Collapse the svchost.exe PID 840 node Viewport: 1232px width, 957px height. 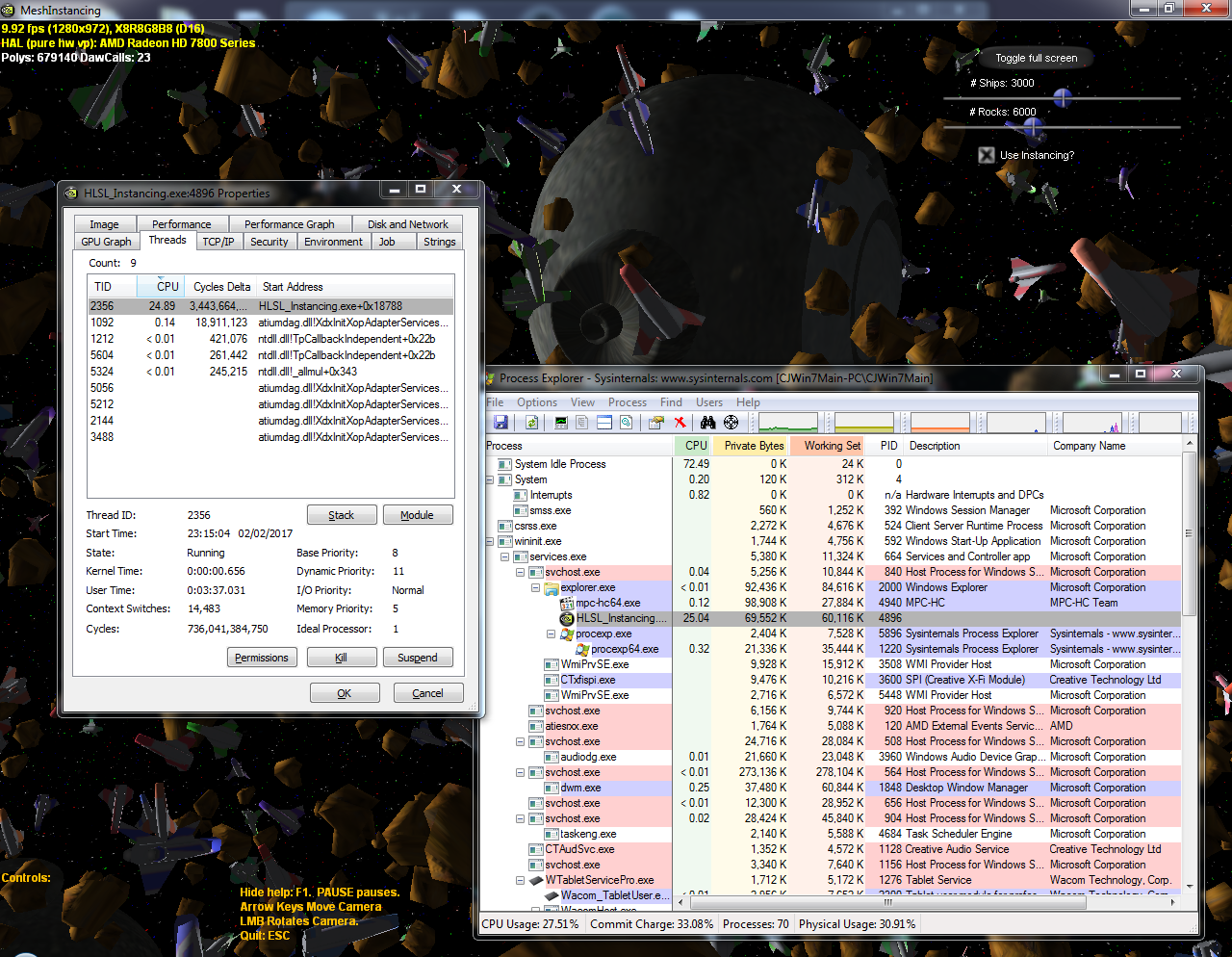point(521,572)
